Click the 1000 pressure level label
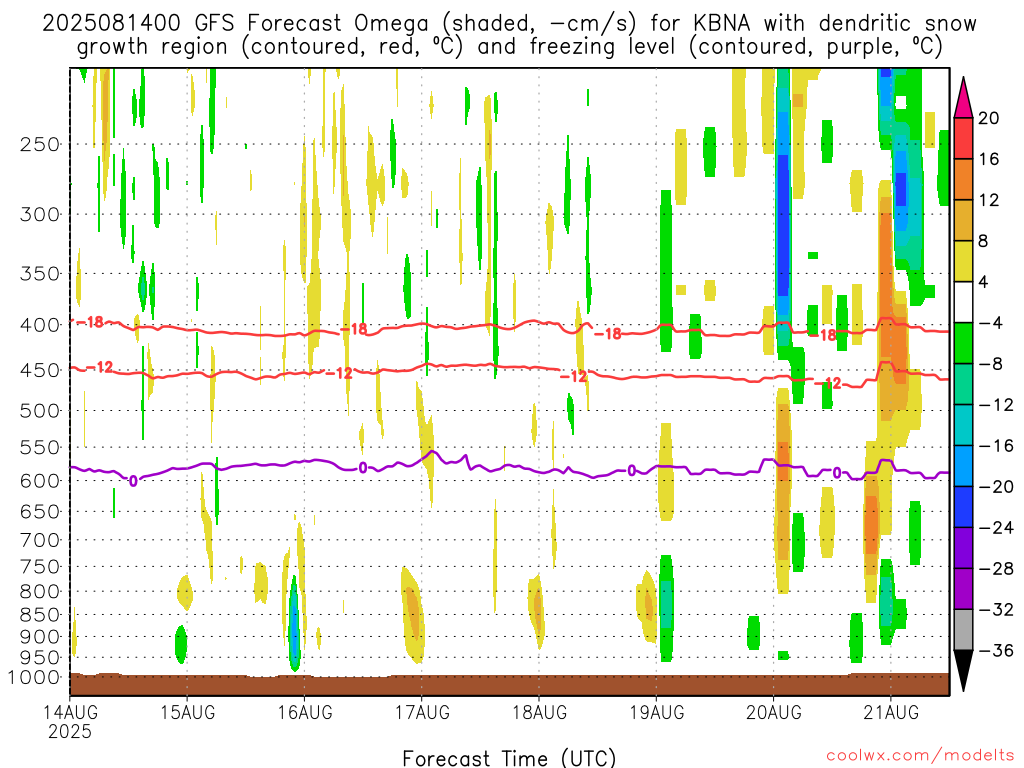 pos(35,677)
